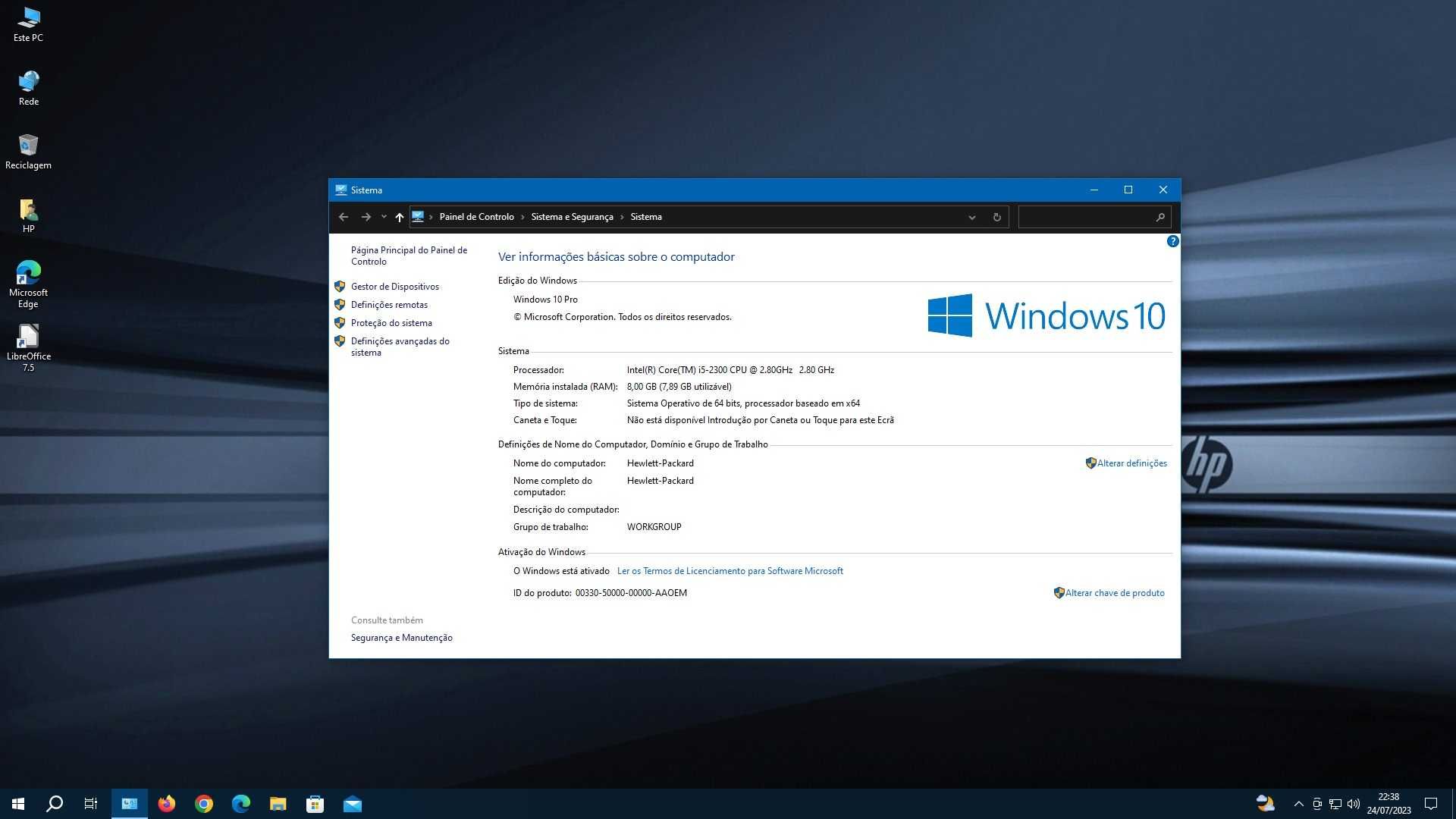
Task: Open taskbar search magnifier
Action: pos(55,804)
